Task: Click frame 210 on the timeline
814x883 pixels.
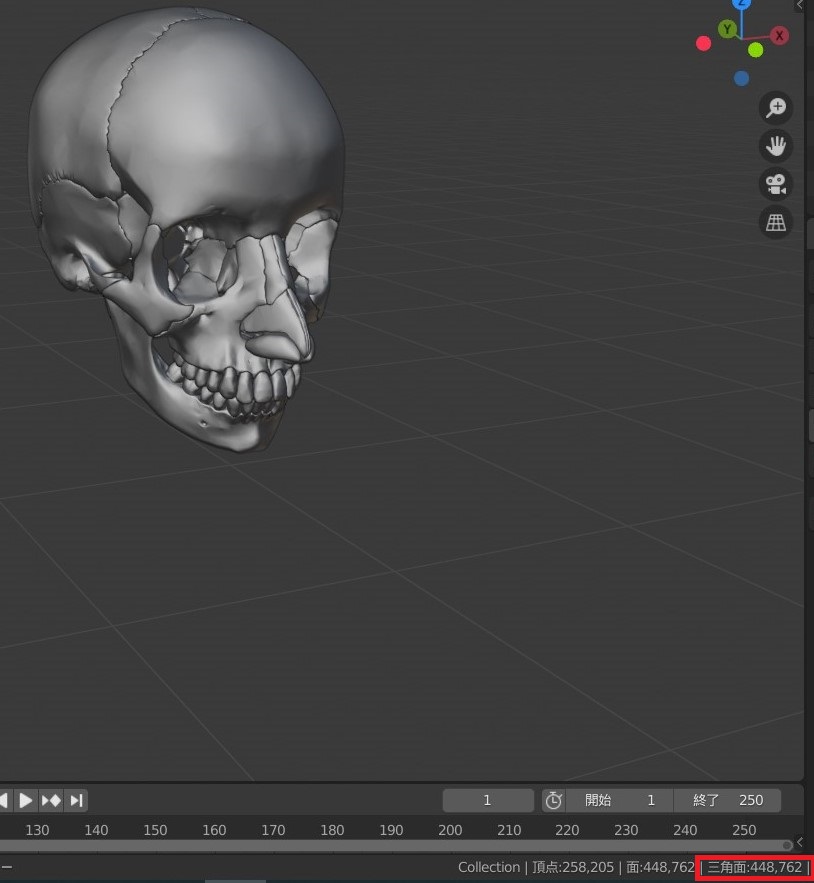Action: [509, 830]
